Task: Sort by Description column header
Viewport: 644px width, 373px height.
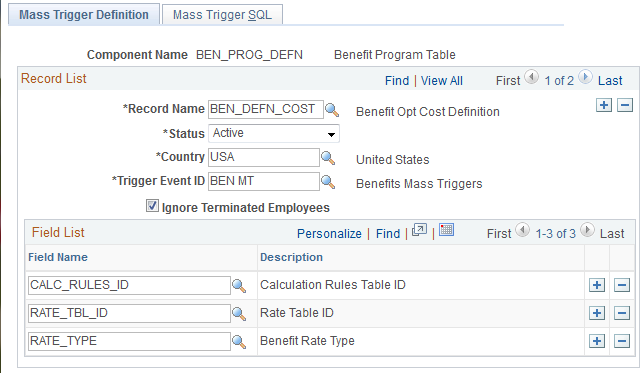Action: [291, 258]
